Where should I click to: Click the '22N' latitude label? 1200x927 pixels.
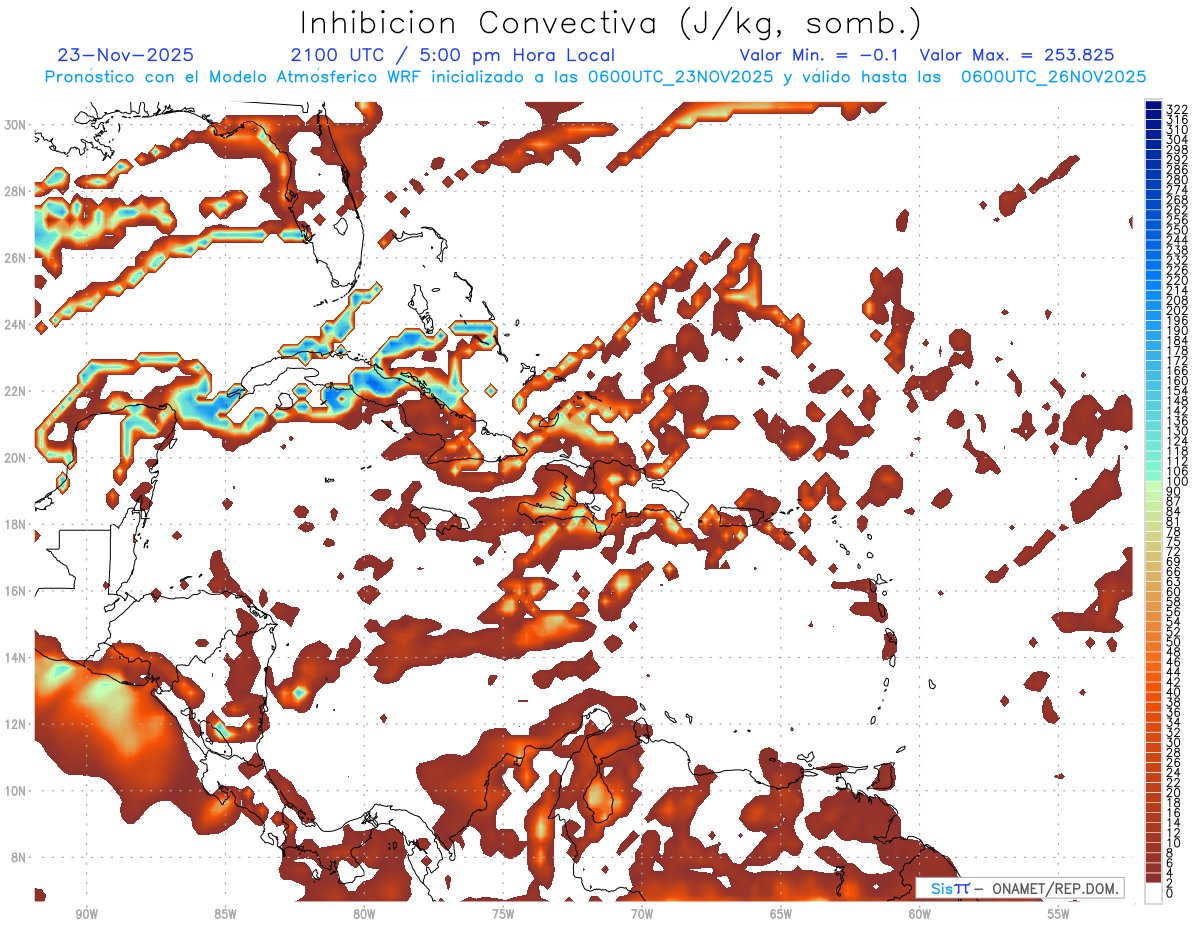pos(17,391)
